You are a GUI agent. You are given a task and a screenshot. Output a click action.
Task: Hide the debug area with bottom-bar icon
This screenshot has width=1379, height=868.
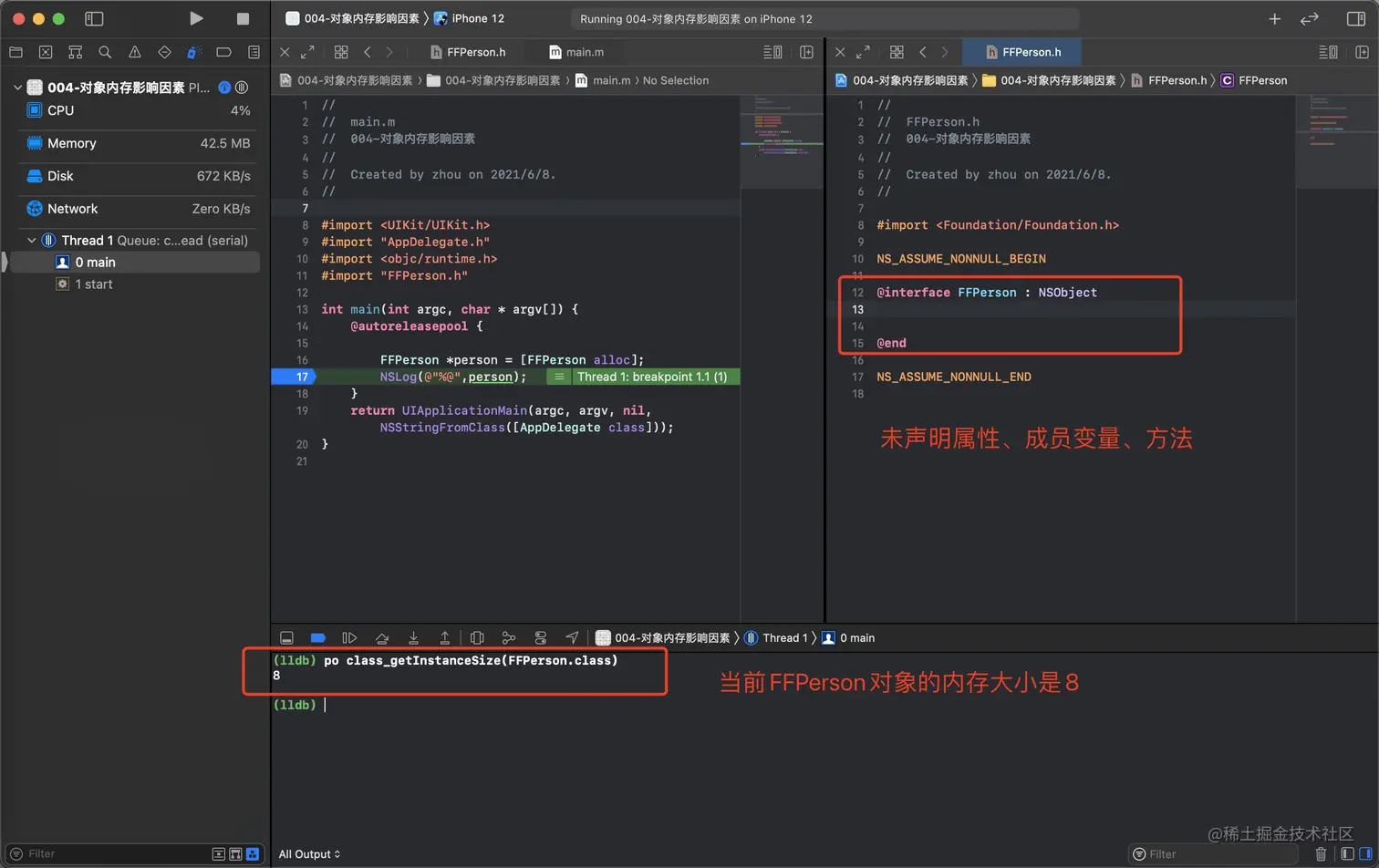click(x=286, y=637)
